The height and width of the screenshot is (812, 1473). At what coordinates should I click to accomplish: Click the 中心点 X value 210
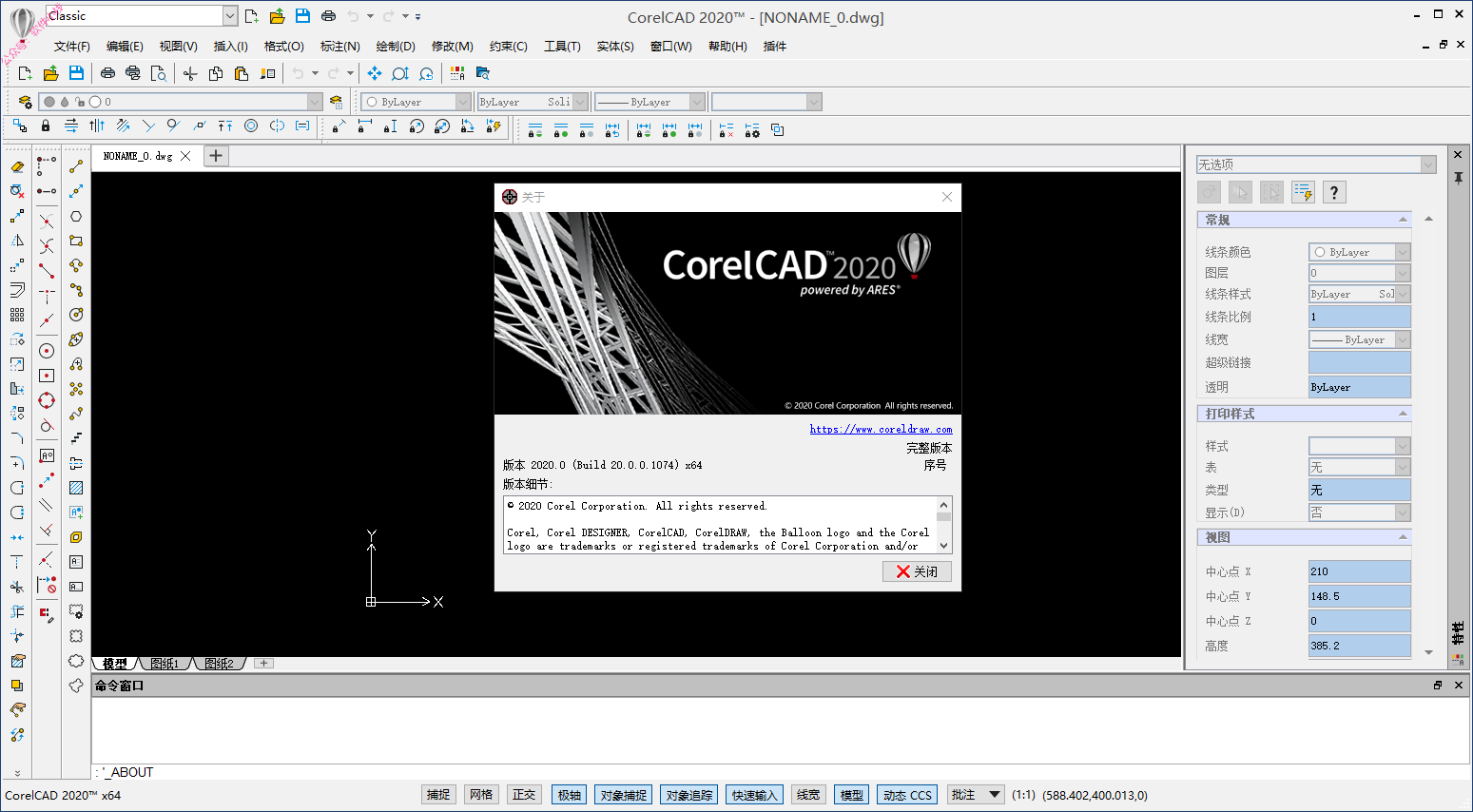tap(1359, 571)
